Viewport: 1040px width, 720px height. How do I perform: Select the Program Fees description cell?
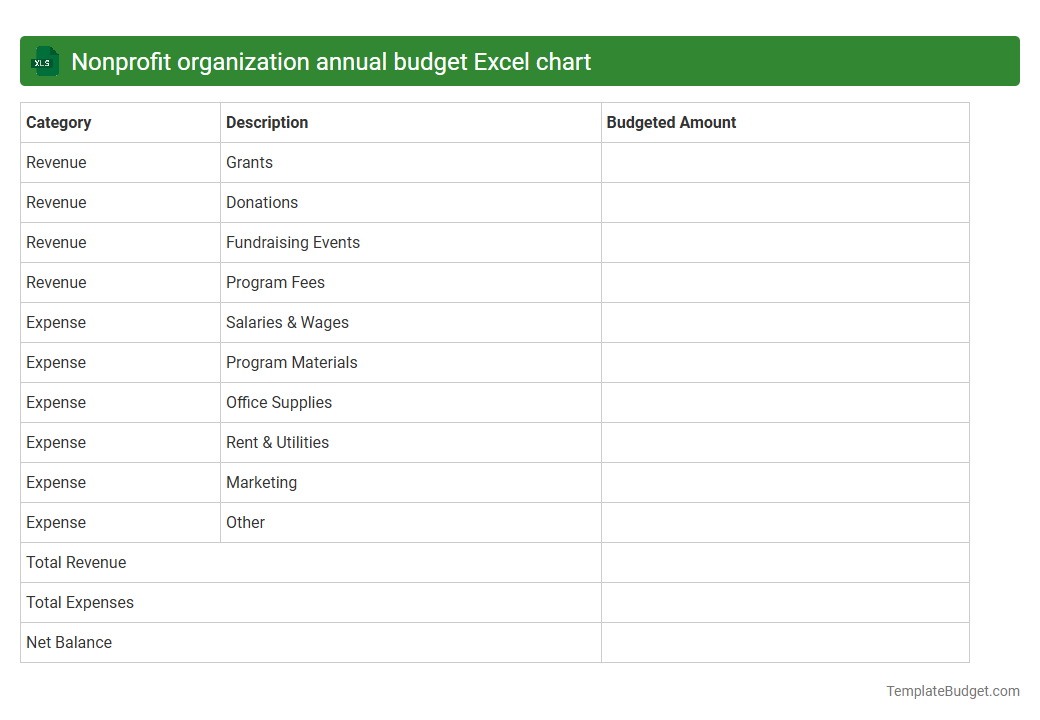click(275, 282)
